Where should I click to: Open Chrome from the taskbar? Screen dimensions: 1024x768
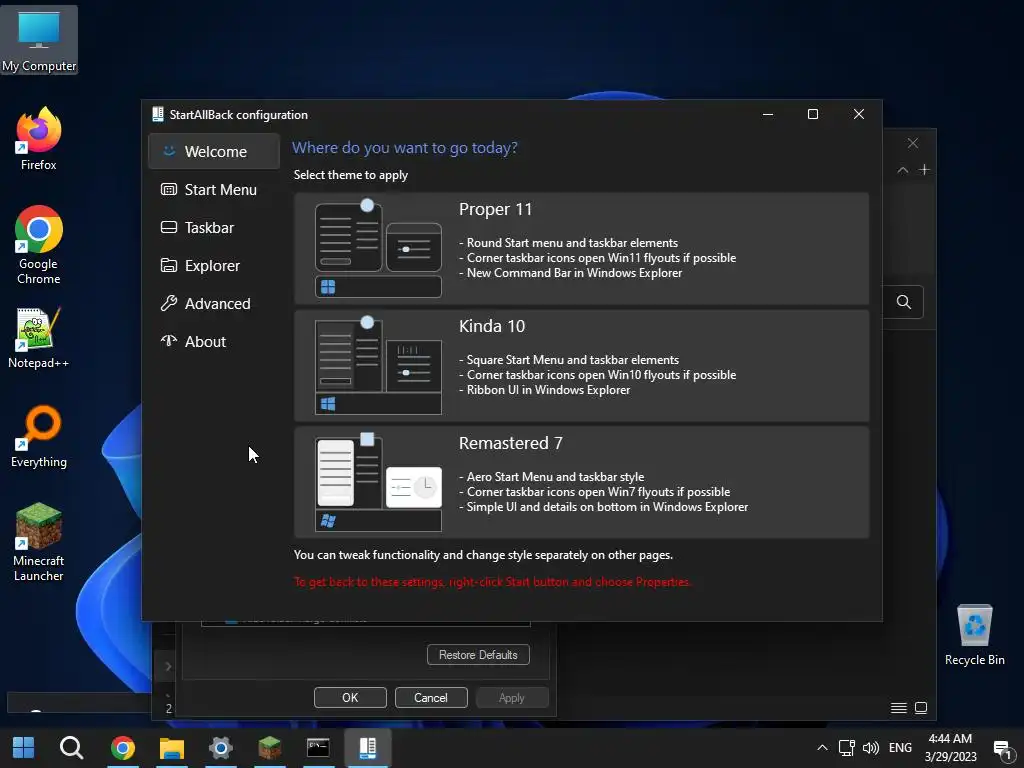123,748
